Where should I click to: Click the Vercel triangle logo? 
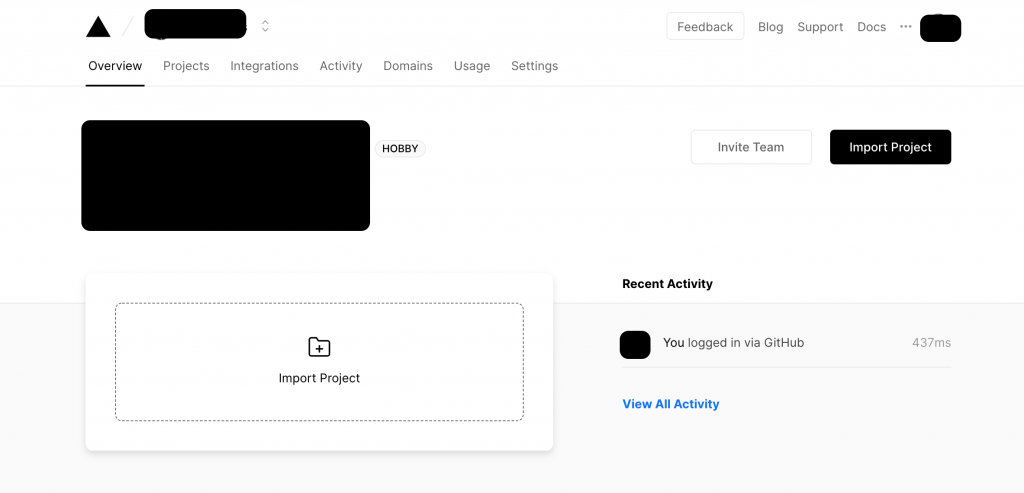point(99,27)
